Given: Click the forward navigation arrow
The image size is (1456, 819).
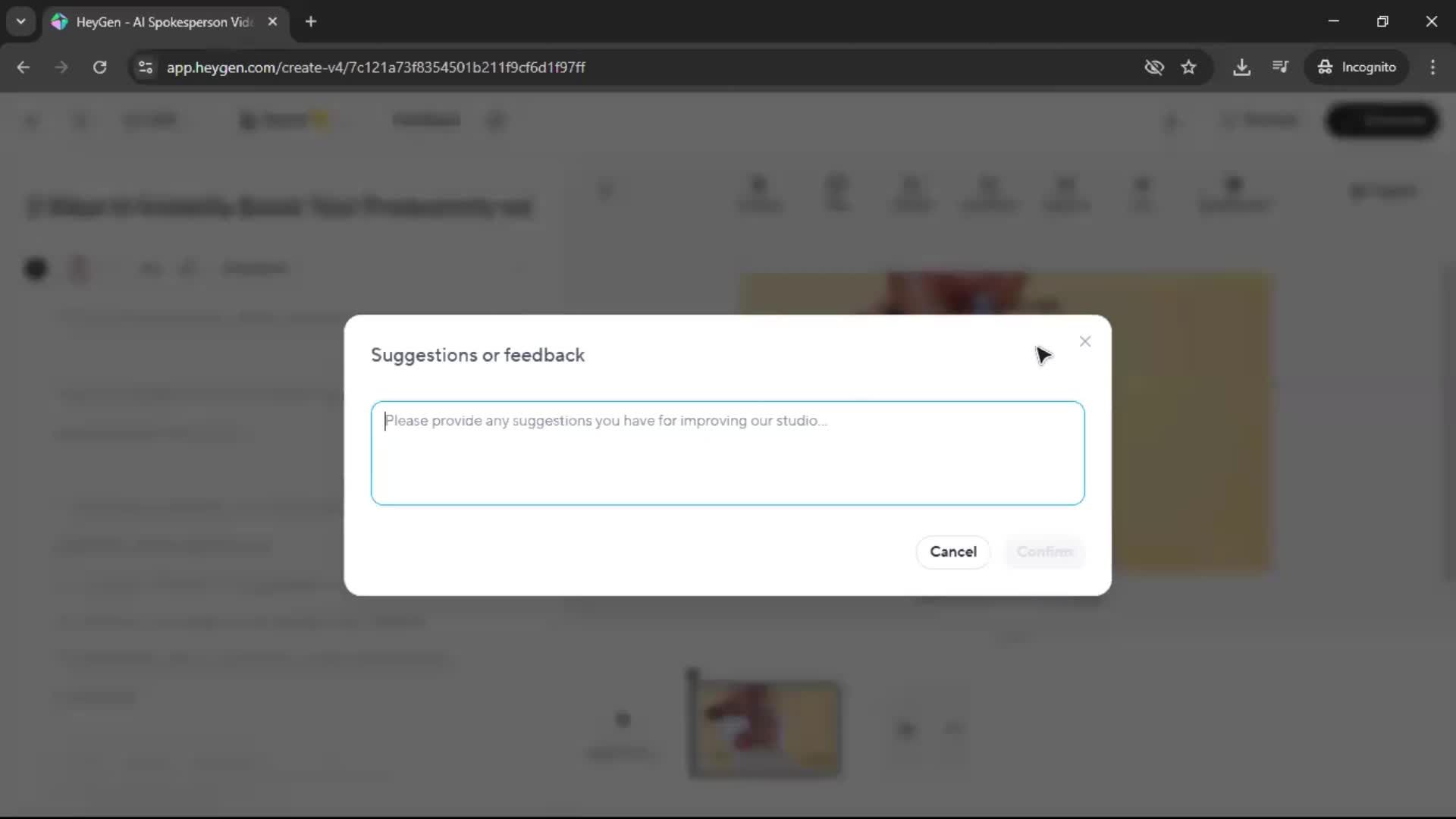Looking at the screenshot, I should point(61,67).
